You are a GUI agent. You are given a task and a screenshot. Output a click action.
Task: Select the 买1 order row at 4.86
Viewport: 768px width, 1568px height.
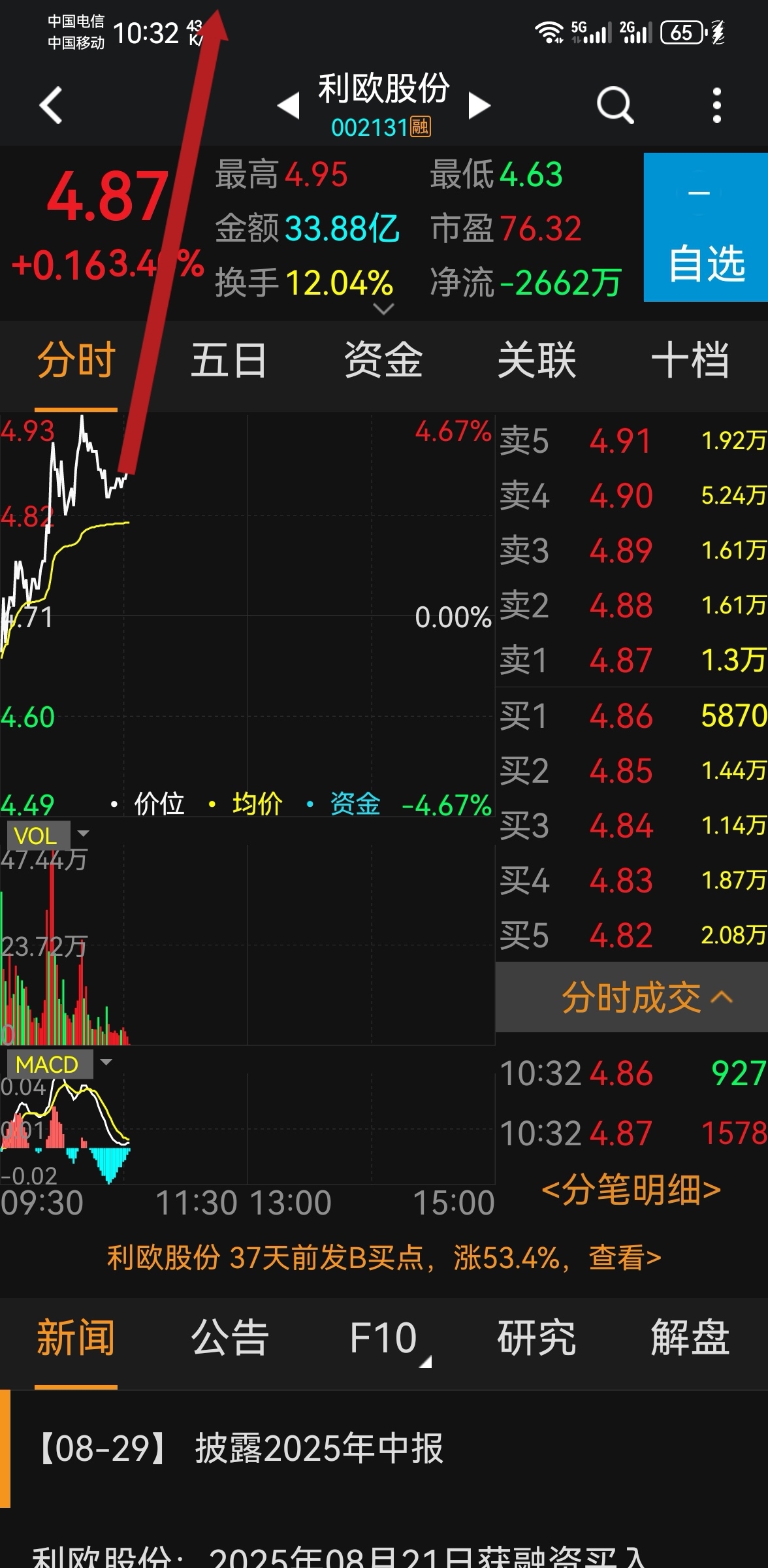[632, 716]
